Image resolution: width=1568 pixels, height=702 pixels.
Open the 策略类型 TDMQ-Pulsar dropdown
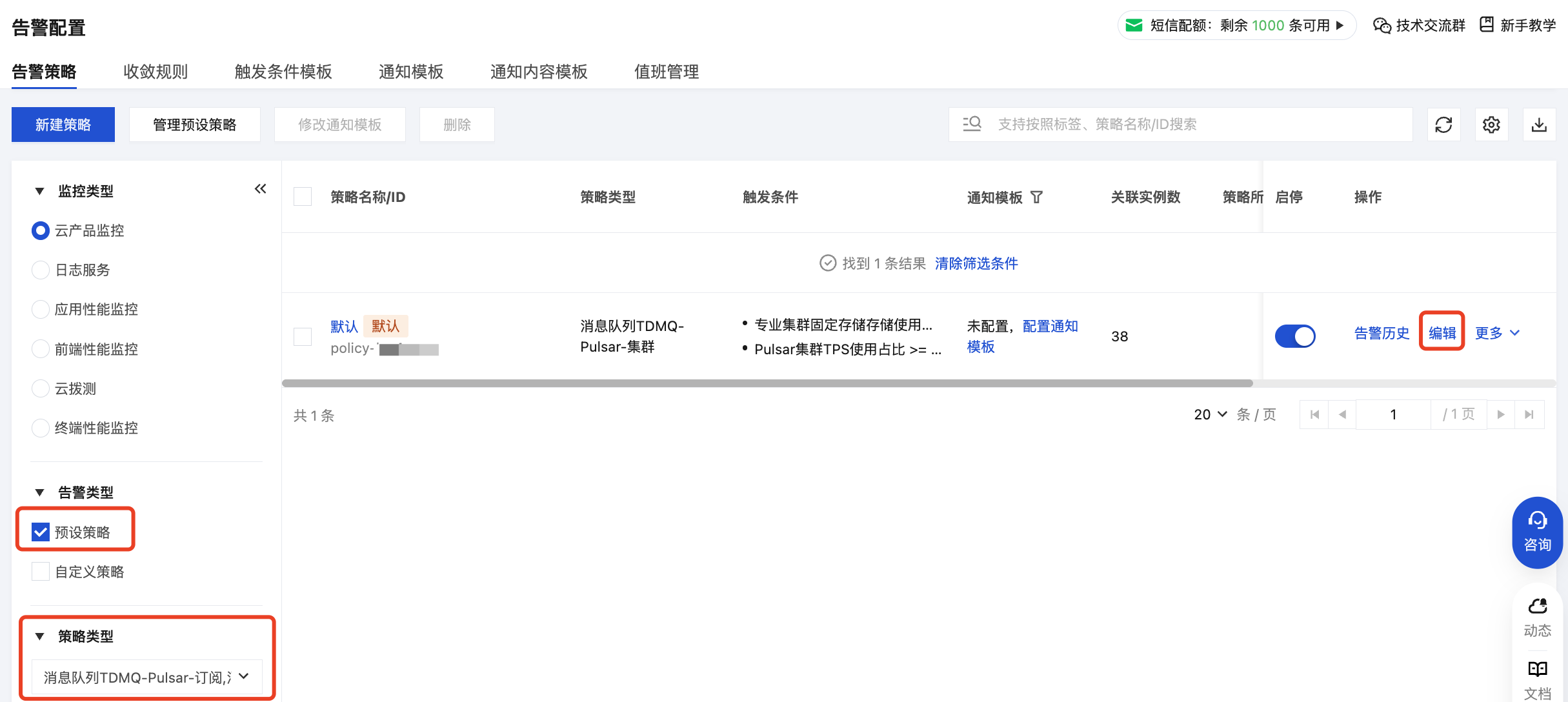tap(146, 677)
